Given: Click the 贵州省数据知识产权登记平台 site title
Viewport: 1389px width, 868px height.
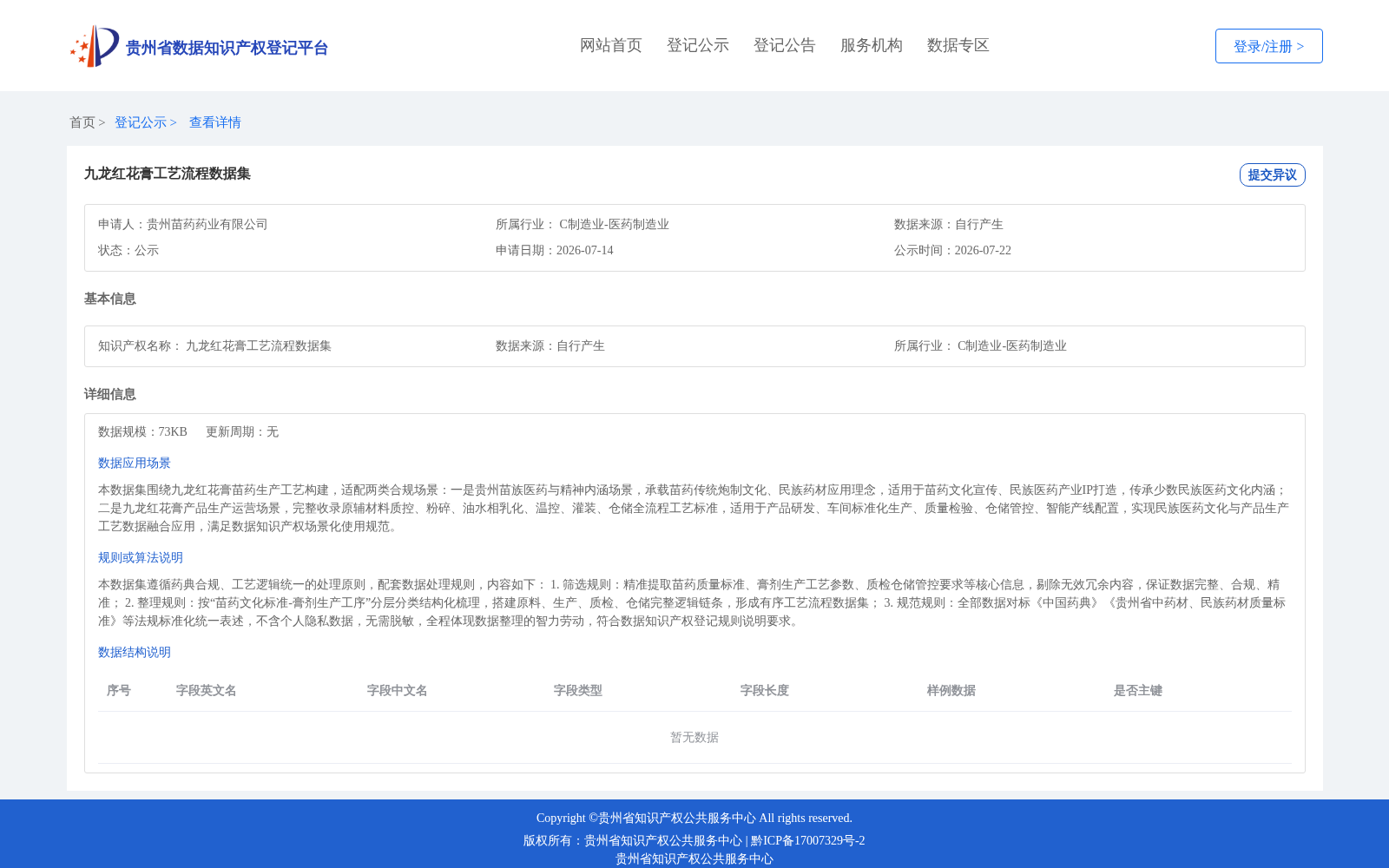Looking at the screenshot, I should coord(227,48).
